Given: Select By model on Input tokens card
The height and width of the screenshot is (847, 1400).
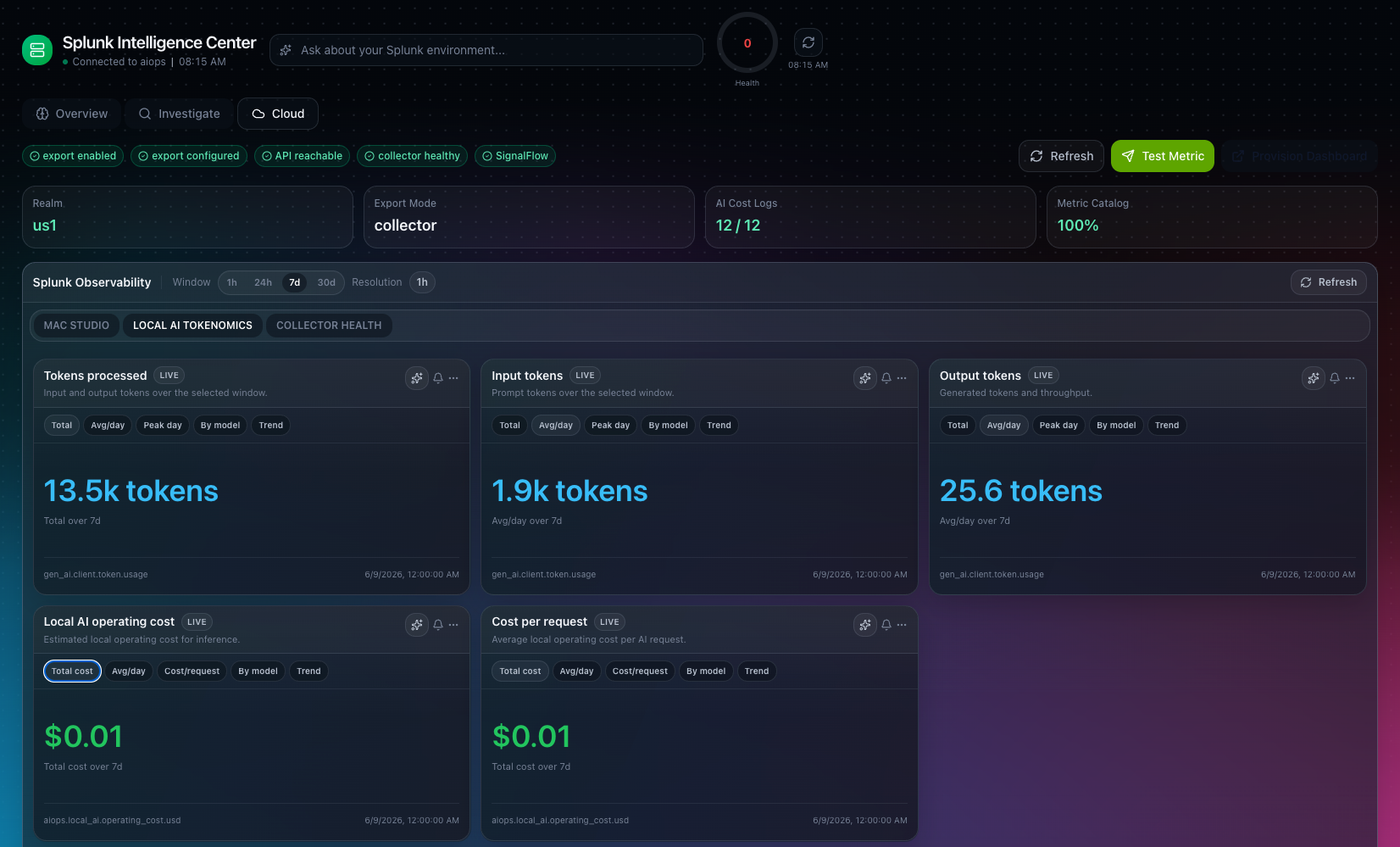Looking at the screenshot, I should [x=669, y=426].
